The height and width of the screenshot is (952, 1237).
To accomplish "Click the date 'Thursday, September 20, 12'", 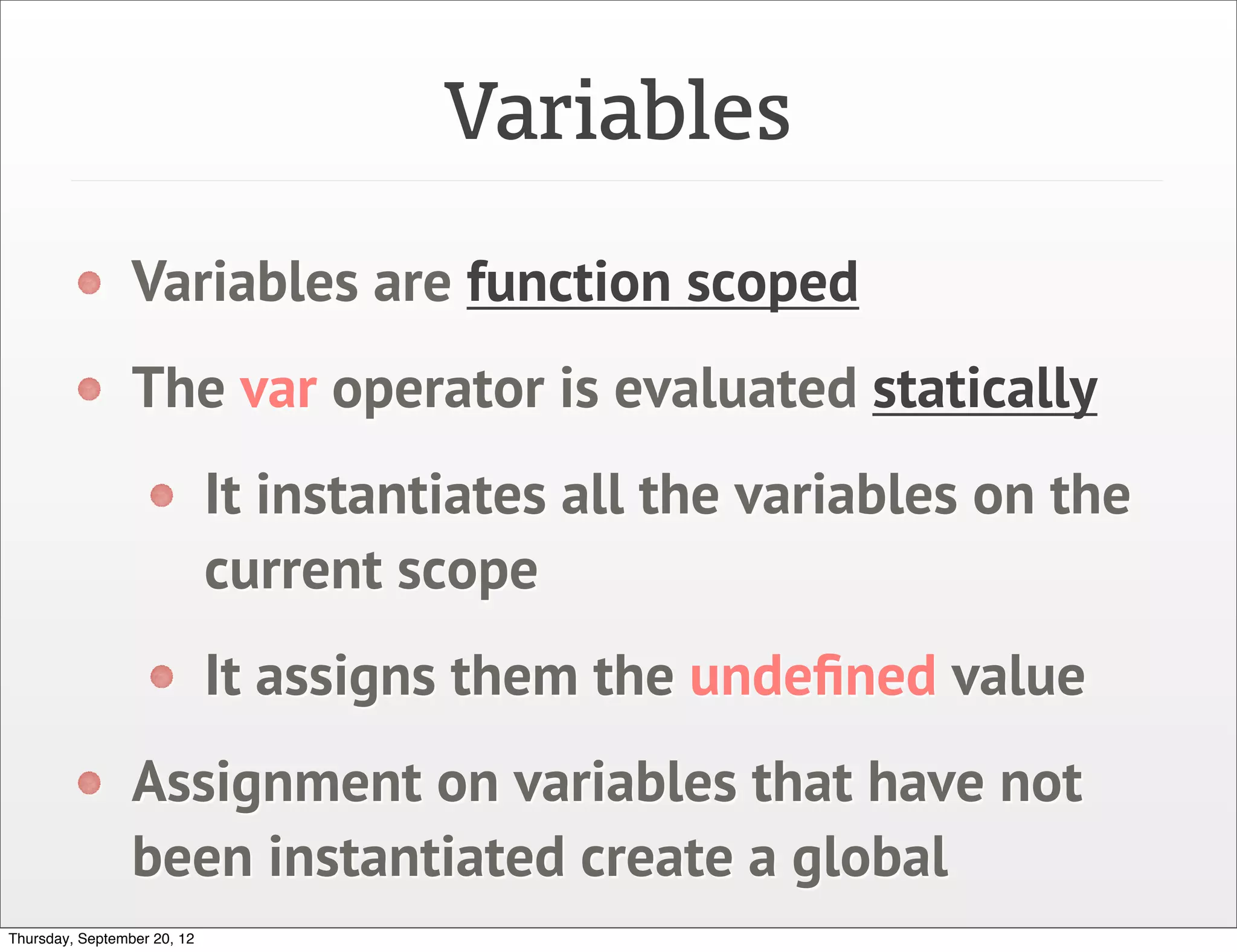I will tap(101, 939).
